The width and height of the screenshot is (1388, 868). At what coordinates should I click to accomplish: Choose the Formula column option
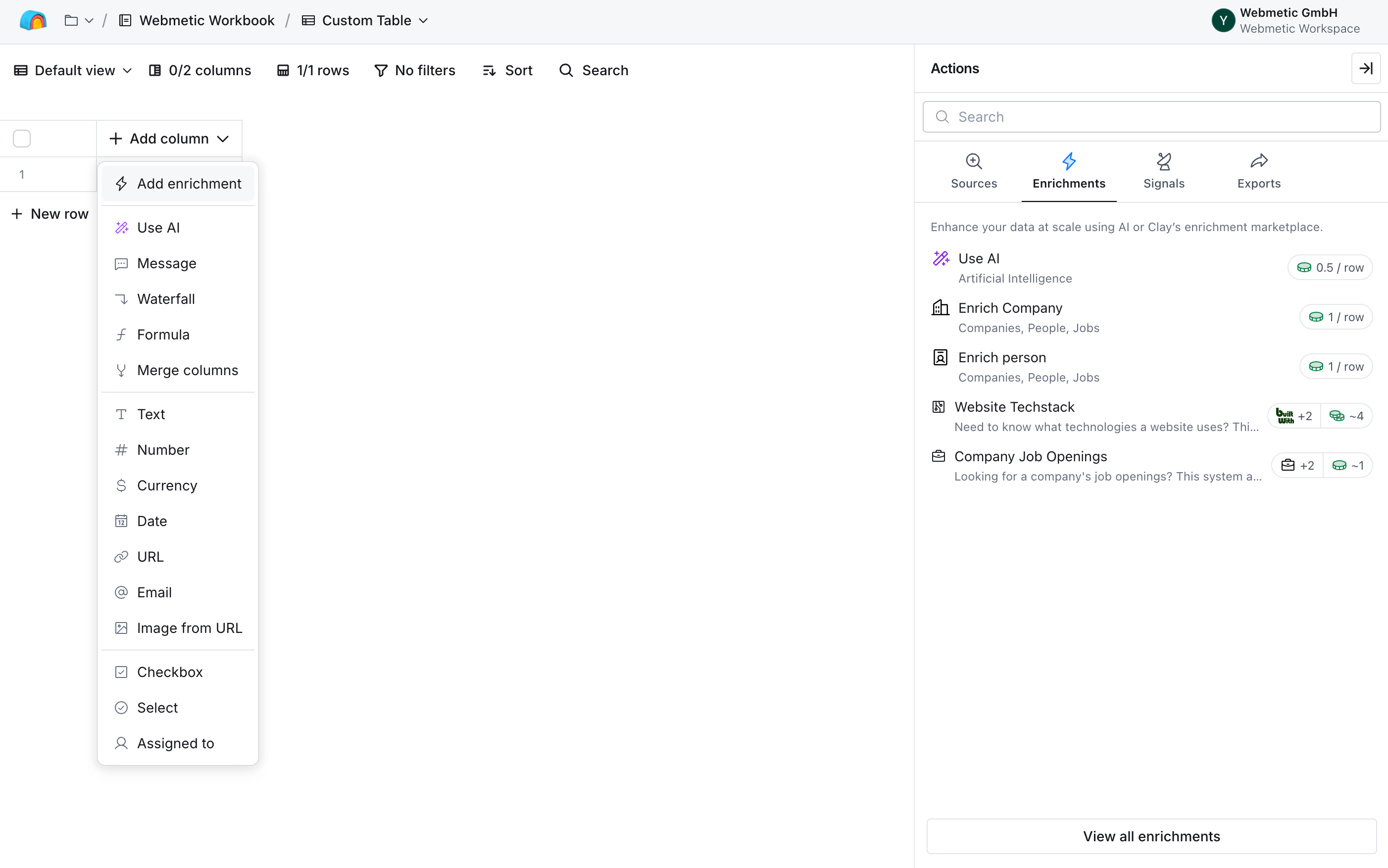click(x=177, y=335)
